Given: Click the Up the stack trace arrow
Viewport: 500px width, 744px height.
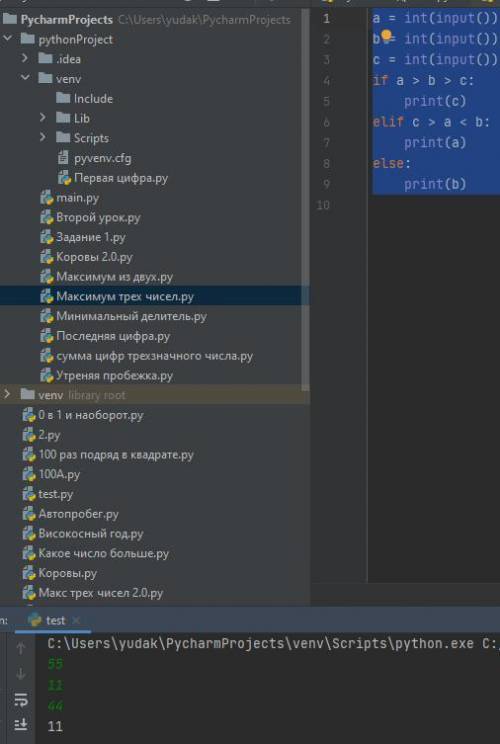Looking at the screenshot, I should (20, 648).
